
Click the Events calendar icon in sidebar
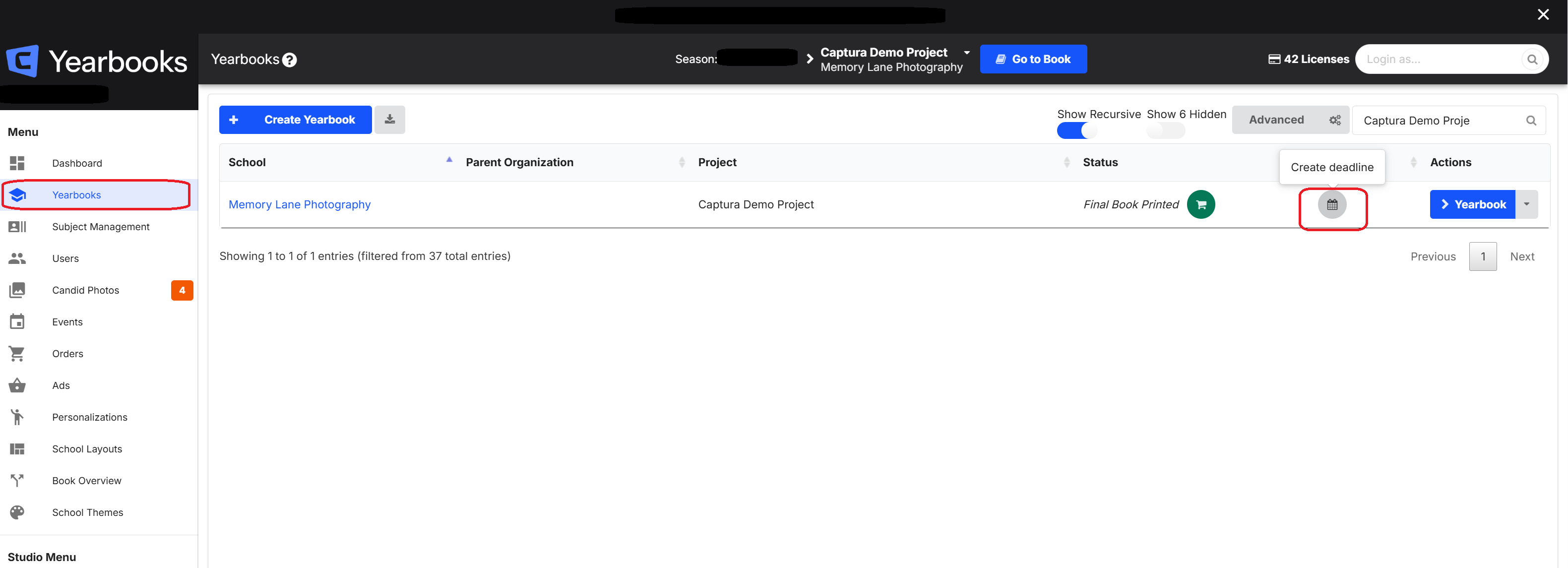click(x=17, y=321)
